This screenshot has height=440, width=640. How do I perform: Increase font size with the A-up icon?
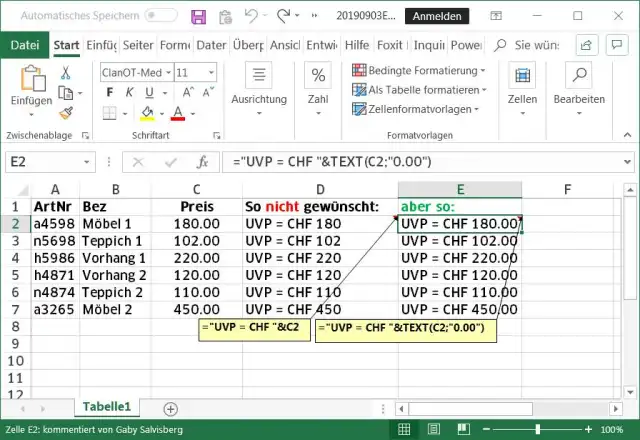[188, 93]
